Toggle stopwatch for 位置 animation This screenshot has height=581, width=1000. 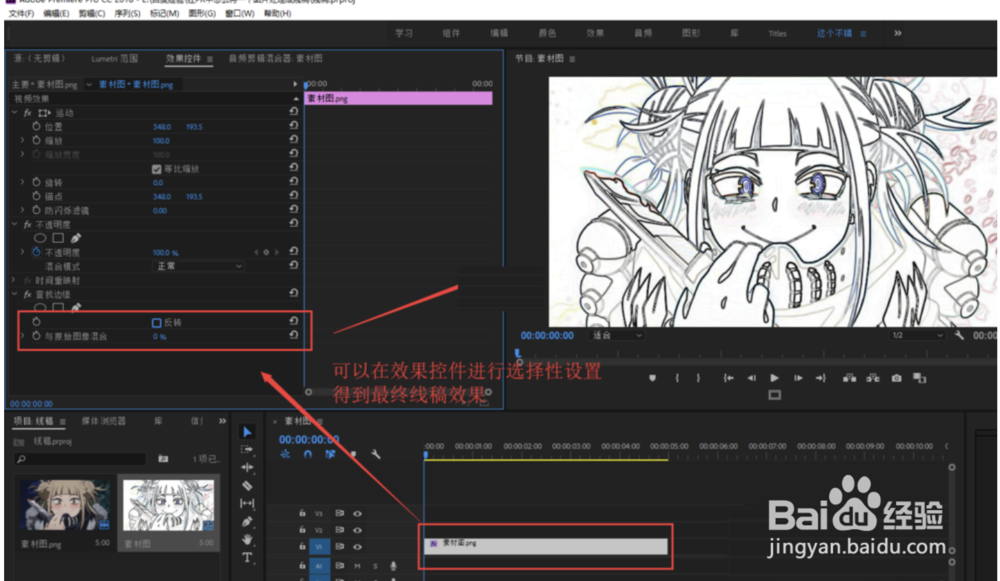point(36,126)
